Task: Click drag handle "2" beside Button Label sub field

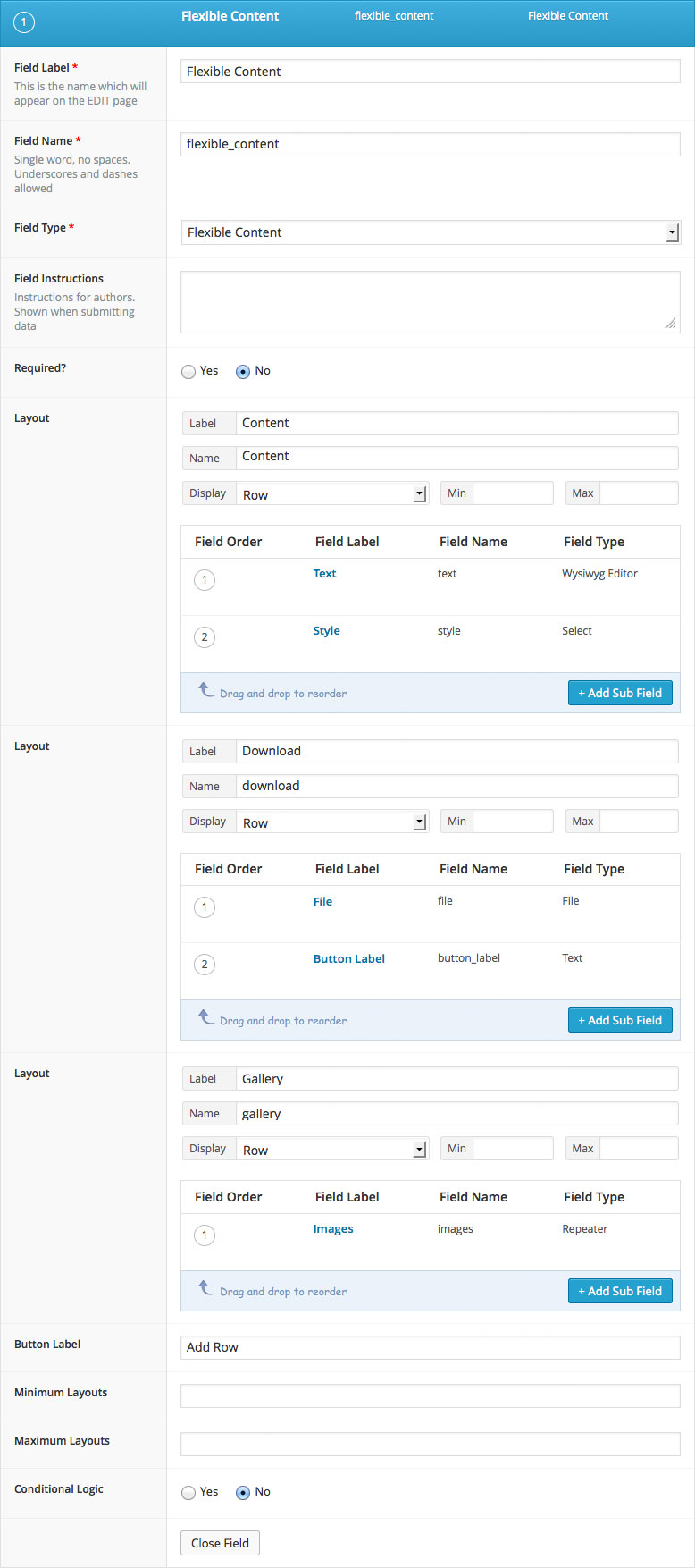Action: [205, 964]
